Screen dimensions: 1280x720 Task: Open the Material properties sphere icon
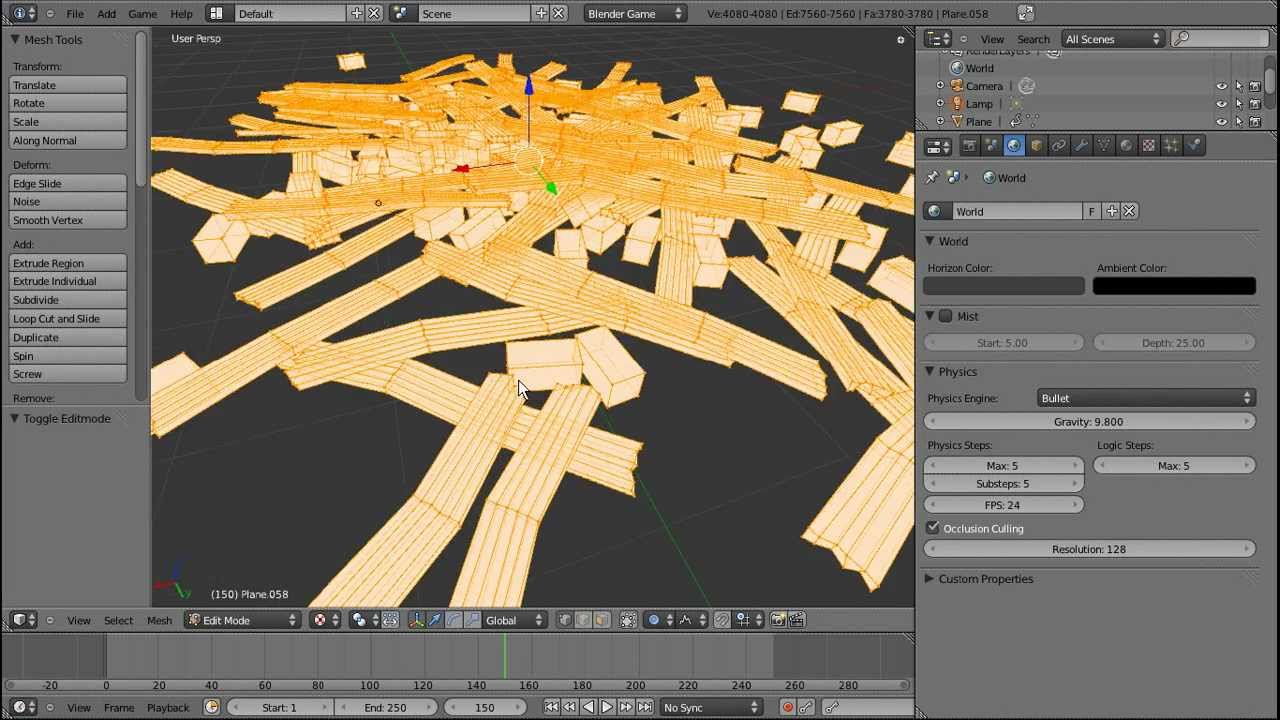1126,146
